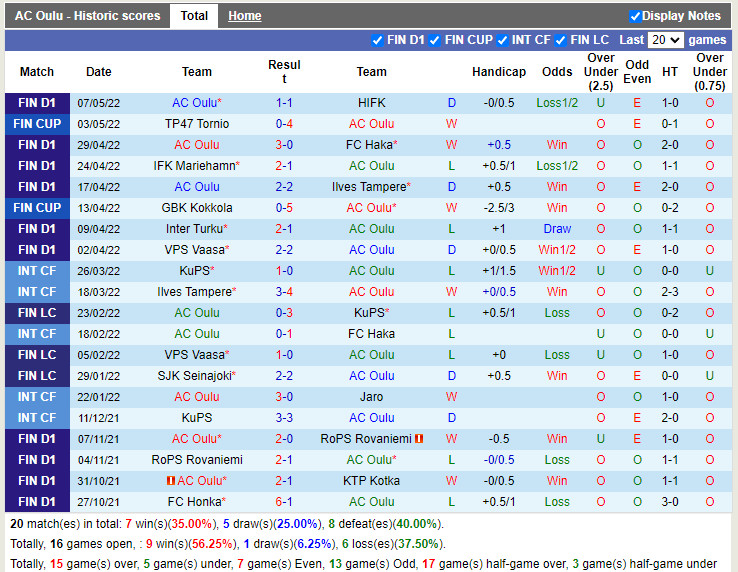
Task: Open the SJK Seinajoki team link
Action: 194,376
